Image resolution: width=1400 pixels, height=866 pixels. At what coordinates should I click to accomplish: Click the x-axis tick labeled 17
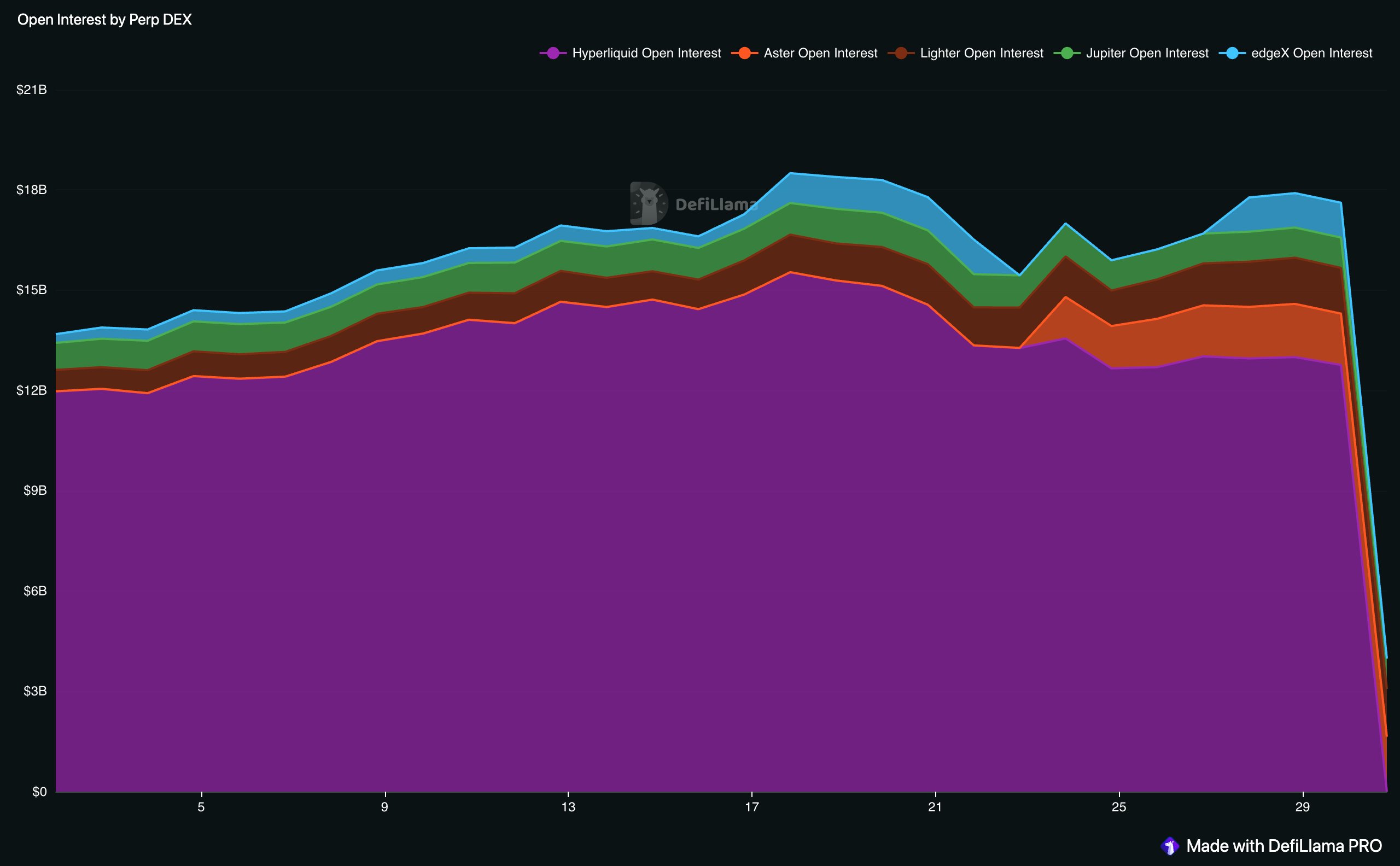pos(751,807)
